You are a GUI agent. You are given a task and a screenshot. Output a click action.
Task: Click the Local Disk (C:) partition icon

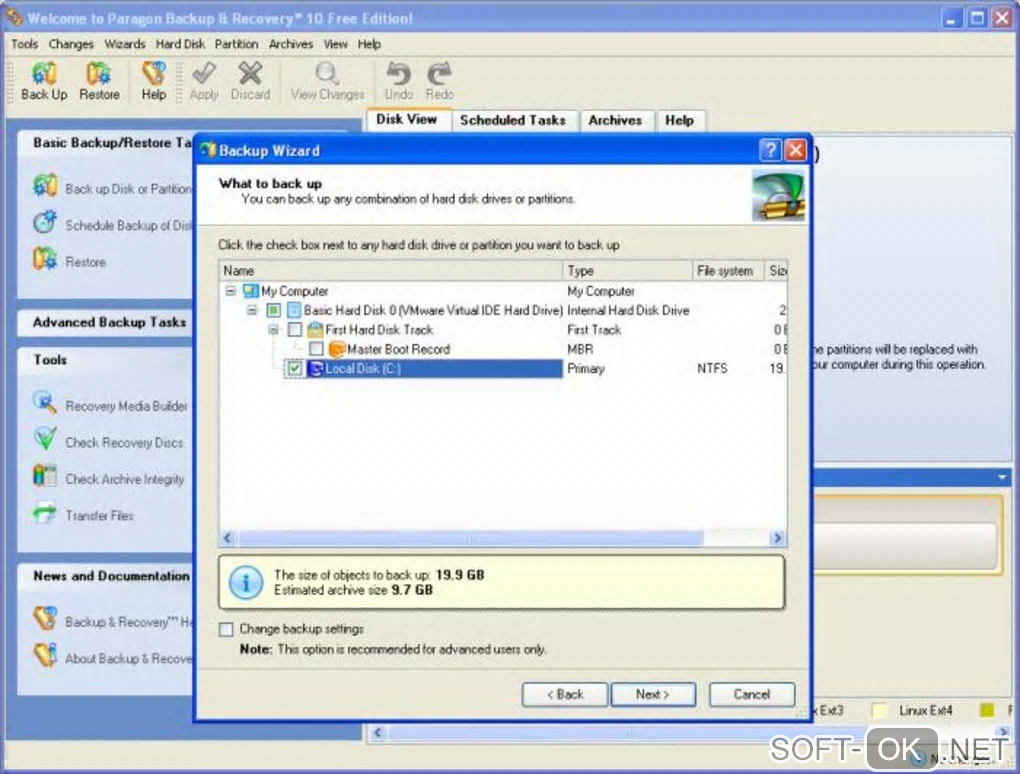coord(315,368)
